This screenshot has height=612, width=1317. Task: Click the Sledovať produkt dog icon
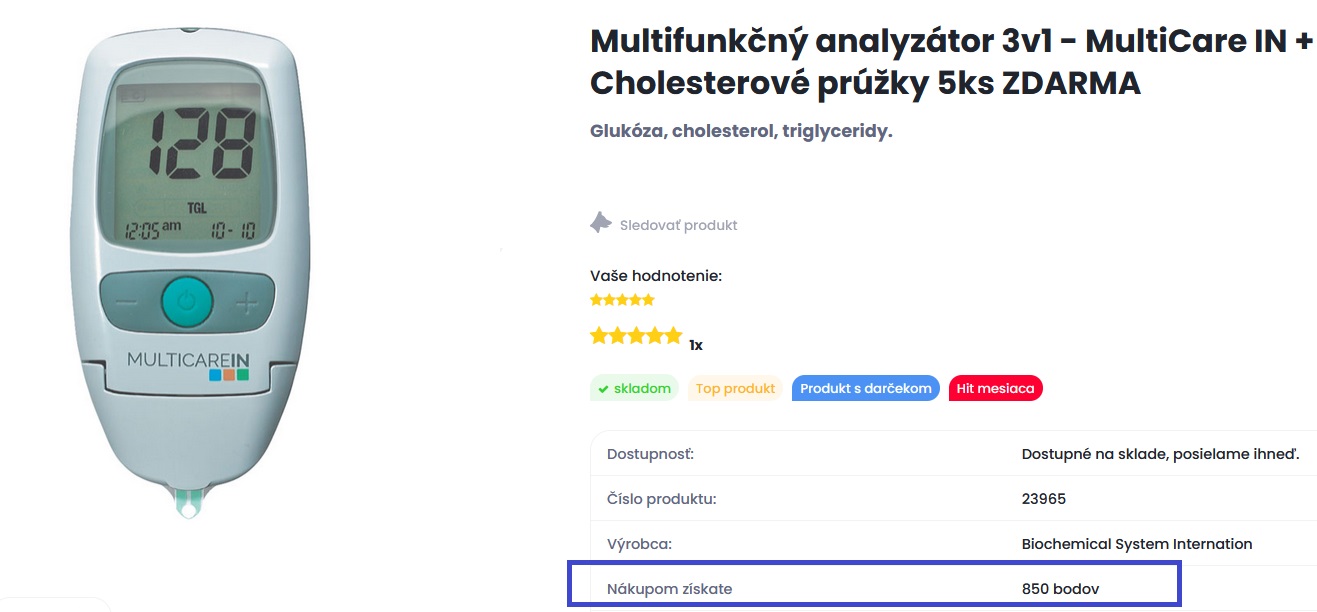click(x=600, y=222)
